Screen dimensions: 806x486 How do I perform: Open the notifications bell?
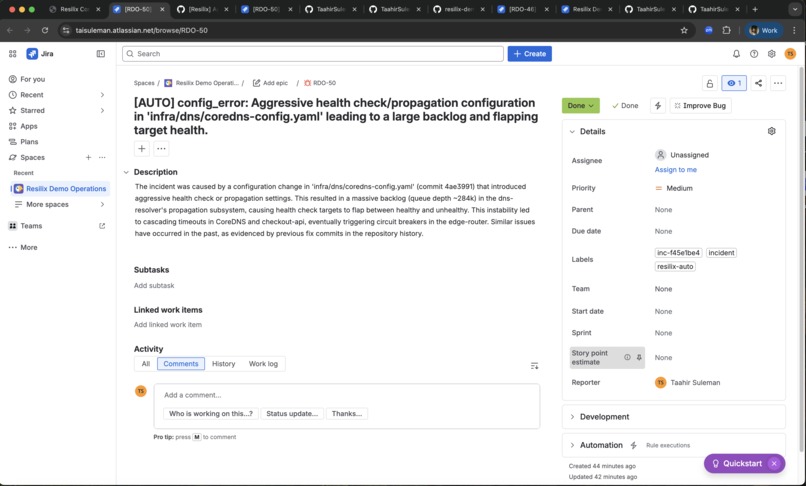pyautogui.click(x=736, y=53)
